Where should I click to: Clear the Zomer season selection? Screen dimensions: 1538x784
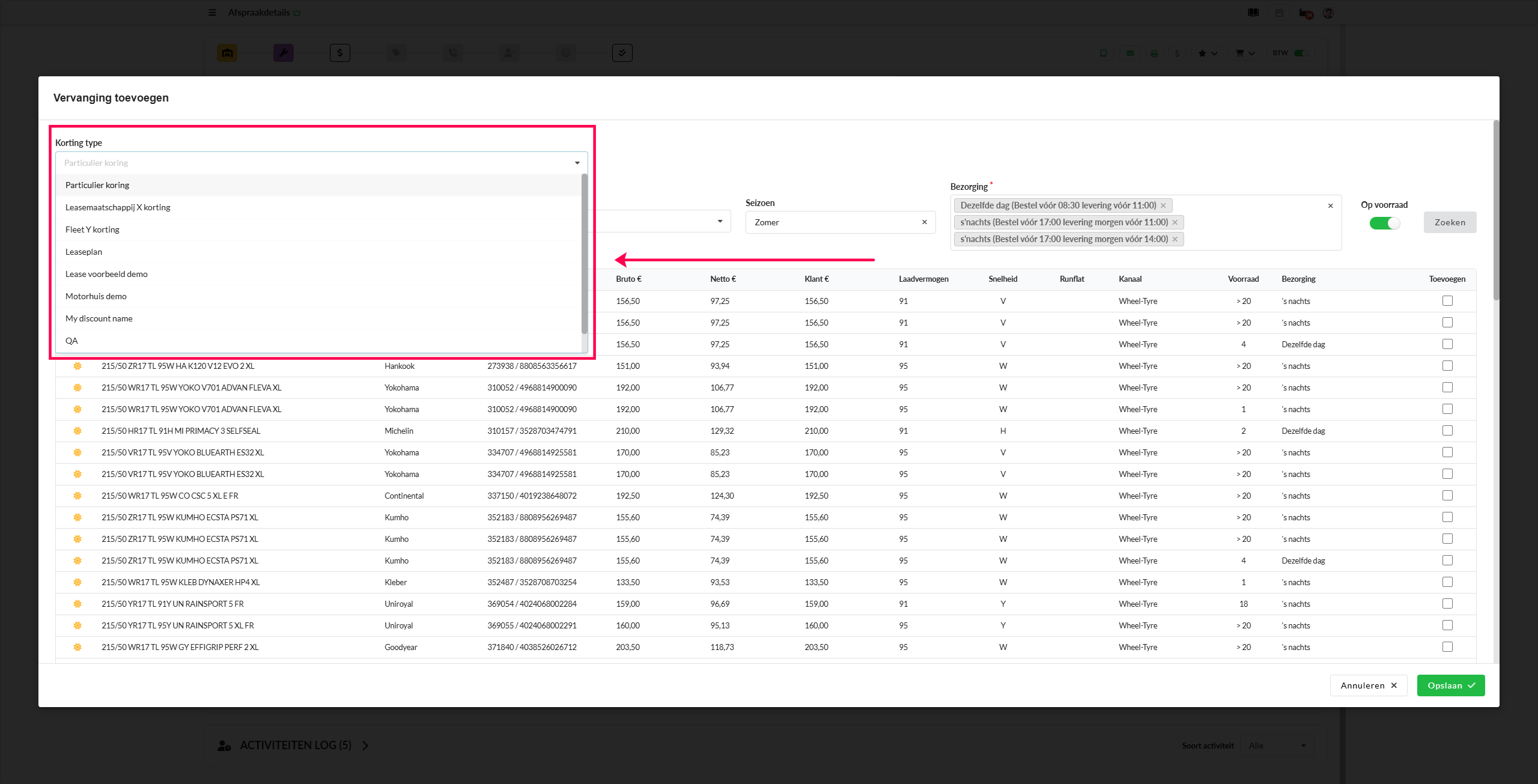pyautogui.click(x=925, y=222)
